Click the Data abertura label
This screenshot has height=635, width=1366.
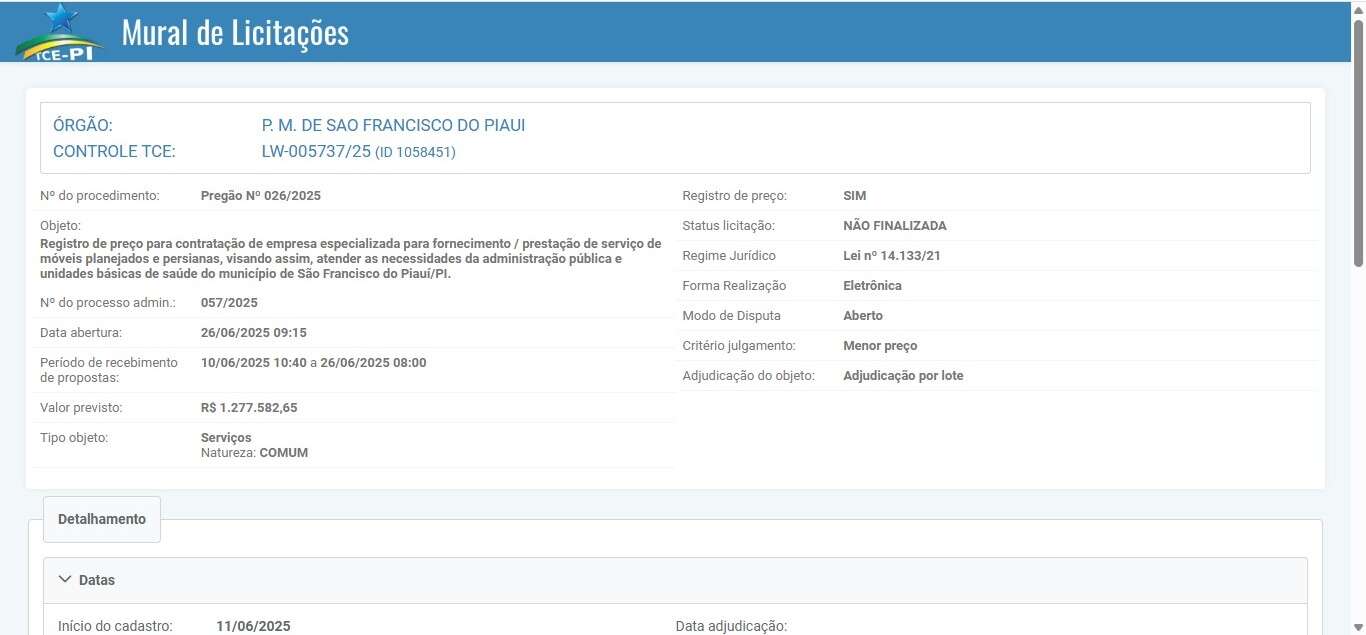pyautogui.click(x=81, y=333)
